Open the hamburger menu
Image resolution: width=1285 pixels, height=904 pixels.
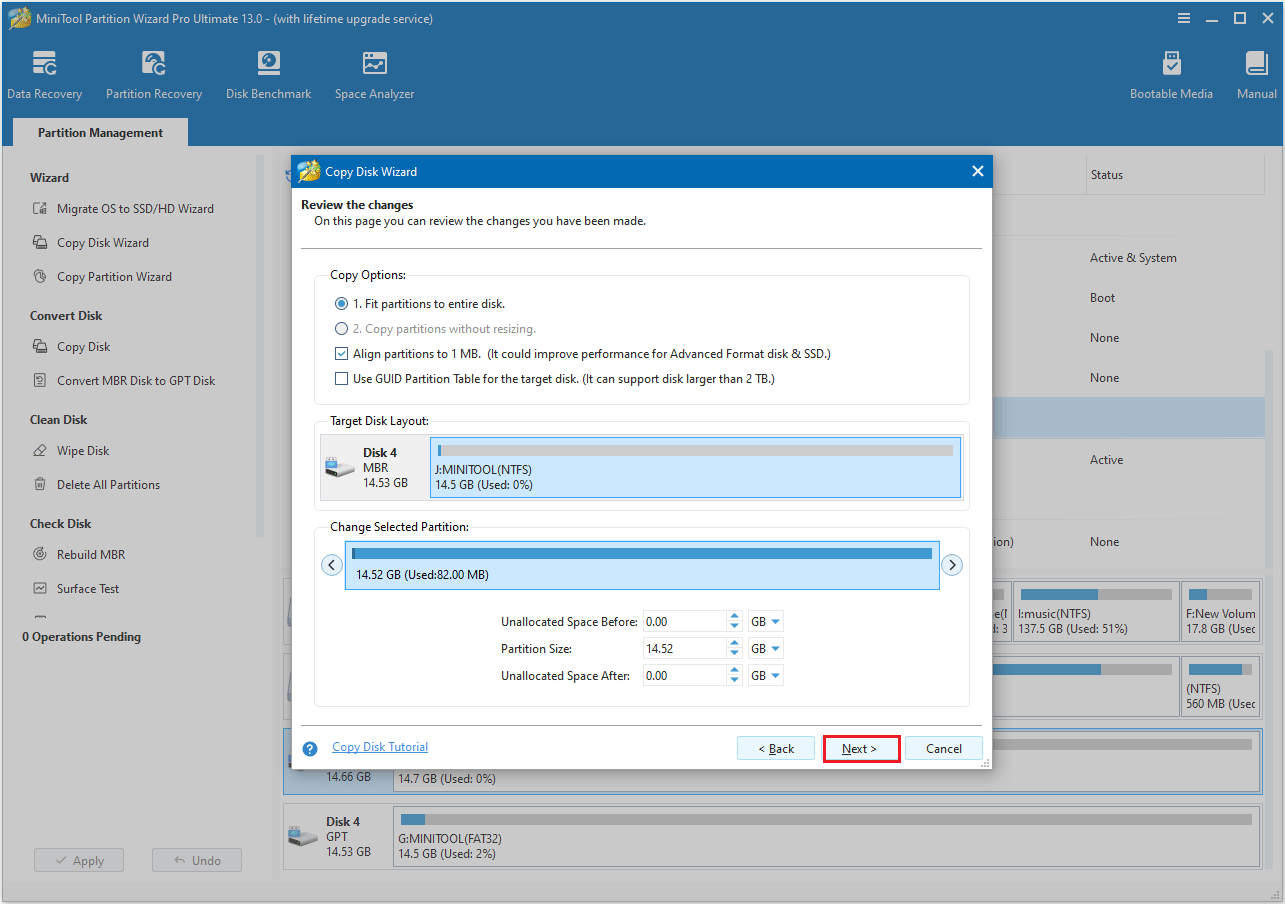(x=1183, y=17)
